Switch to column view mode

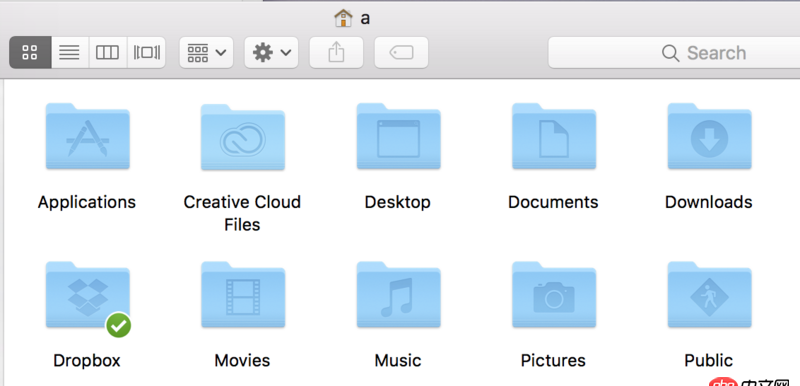108,52
